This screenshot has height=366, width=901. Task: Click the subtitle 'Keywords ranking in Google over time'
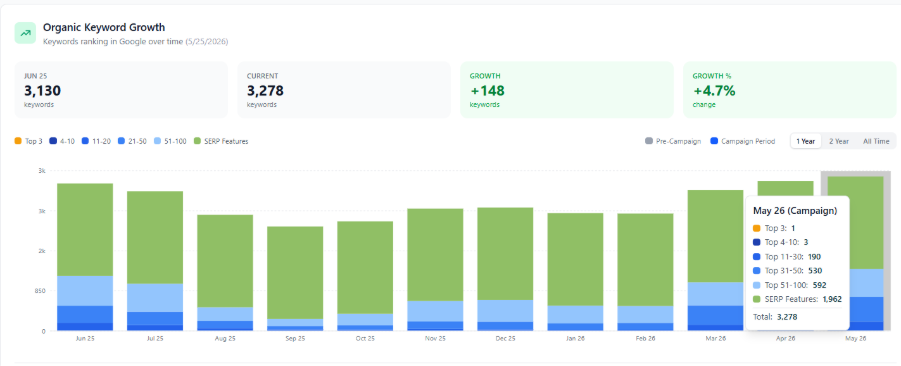[x=113, y=41]
